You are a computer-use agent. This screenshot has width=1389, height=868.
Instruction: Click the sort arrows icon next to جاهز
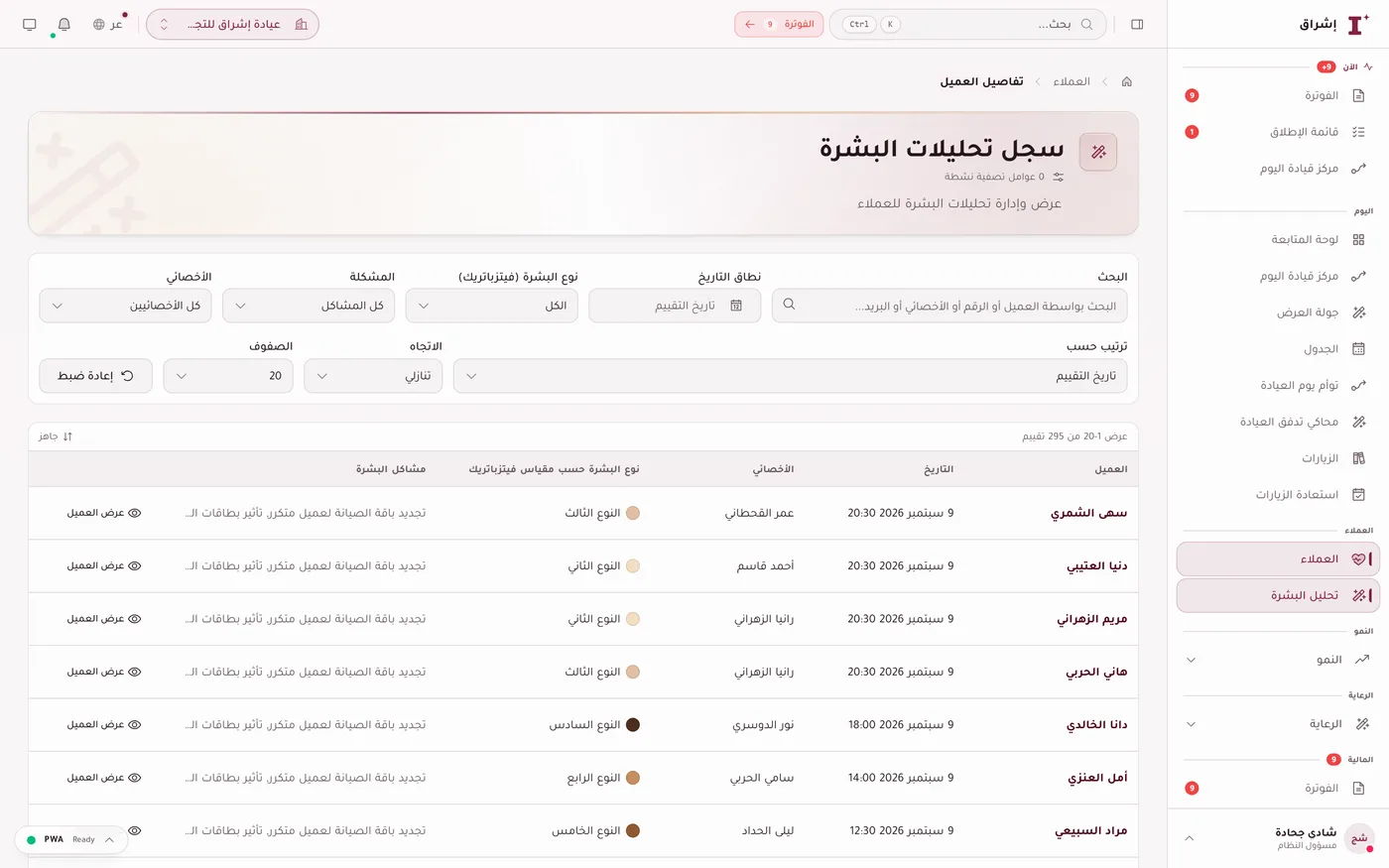point(67,436)
